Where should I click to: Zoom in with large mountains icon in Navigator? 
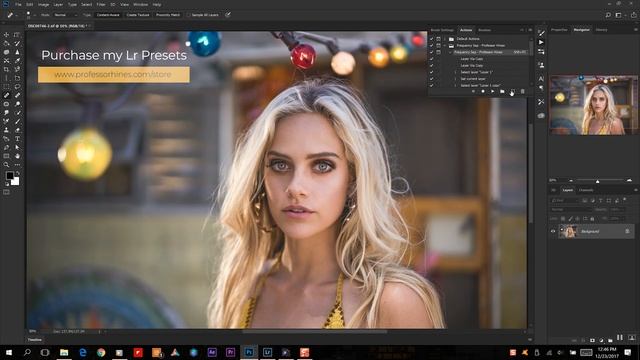pos(629,180)
